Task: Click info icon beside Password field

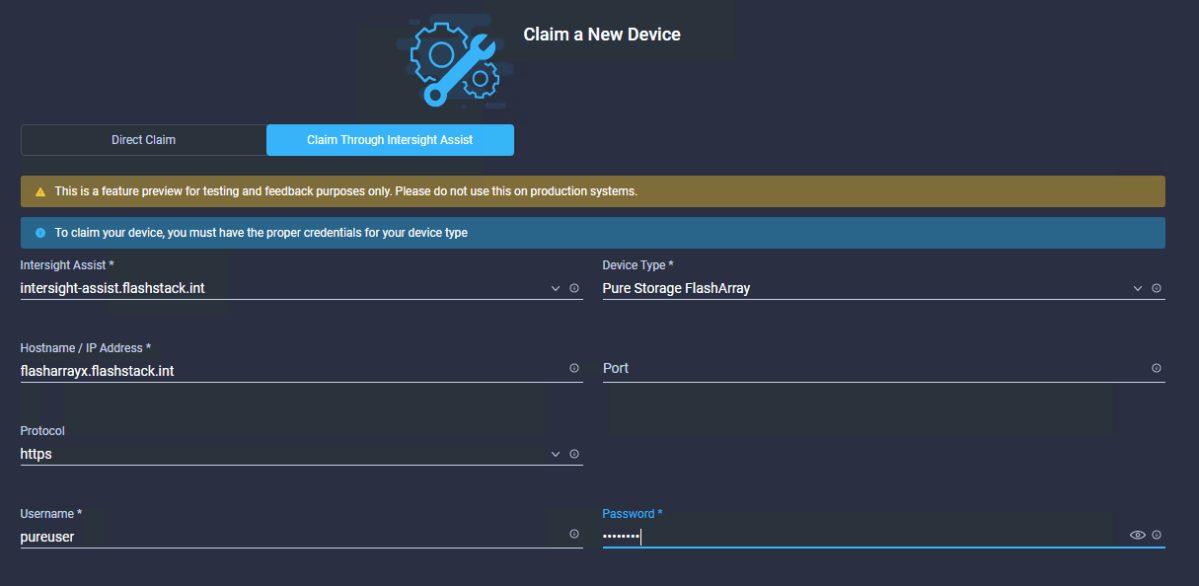Action: pyautogui.click(x=1156, y=535)
